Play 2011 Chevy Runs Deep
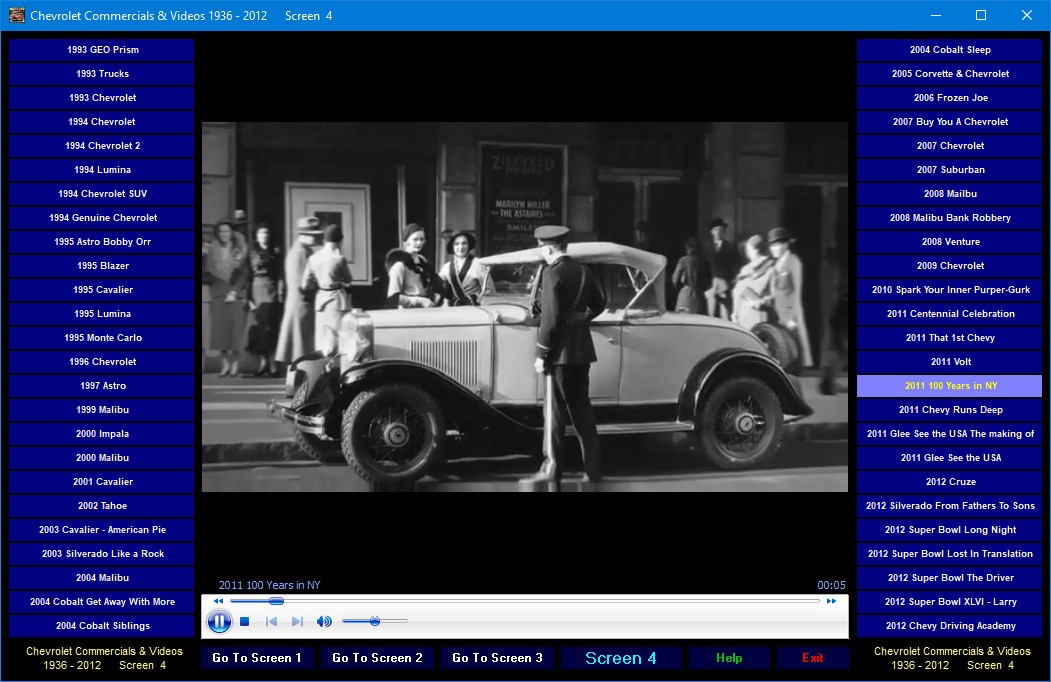The width and height of the screenshot is (1051, 682). [x=950, y=410]
